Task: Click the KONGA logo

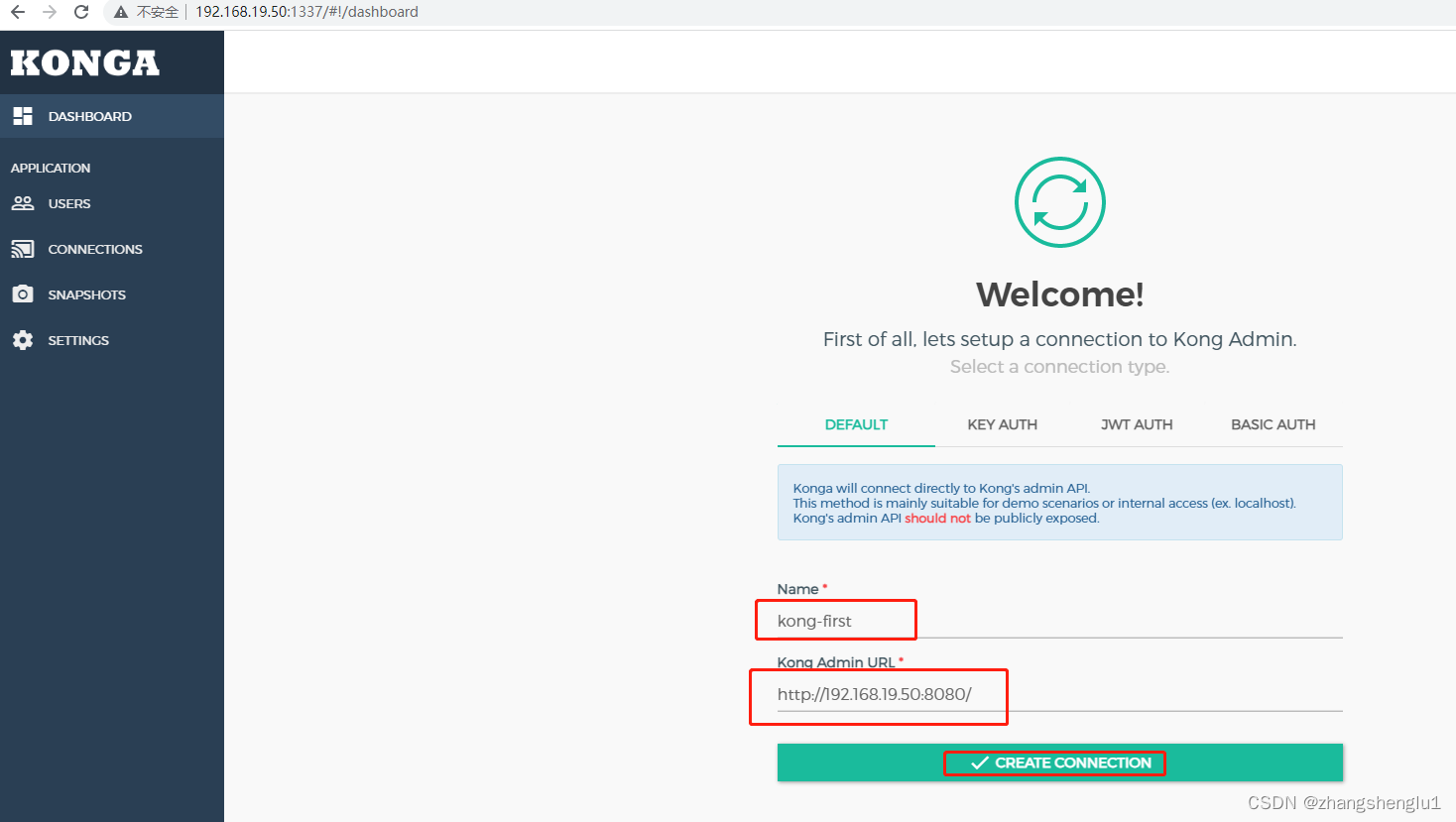Action: pyautogui.click(x=85, y=62)
